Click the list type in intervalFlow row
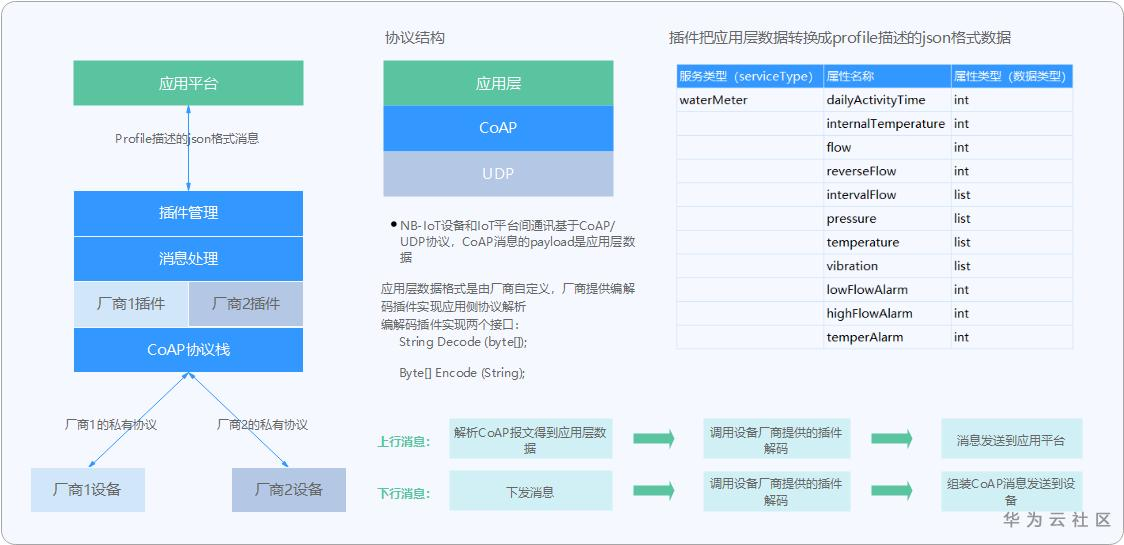The height and width of the screenshot is (545, 1124). point(1012,194)
